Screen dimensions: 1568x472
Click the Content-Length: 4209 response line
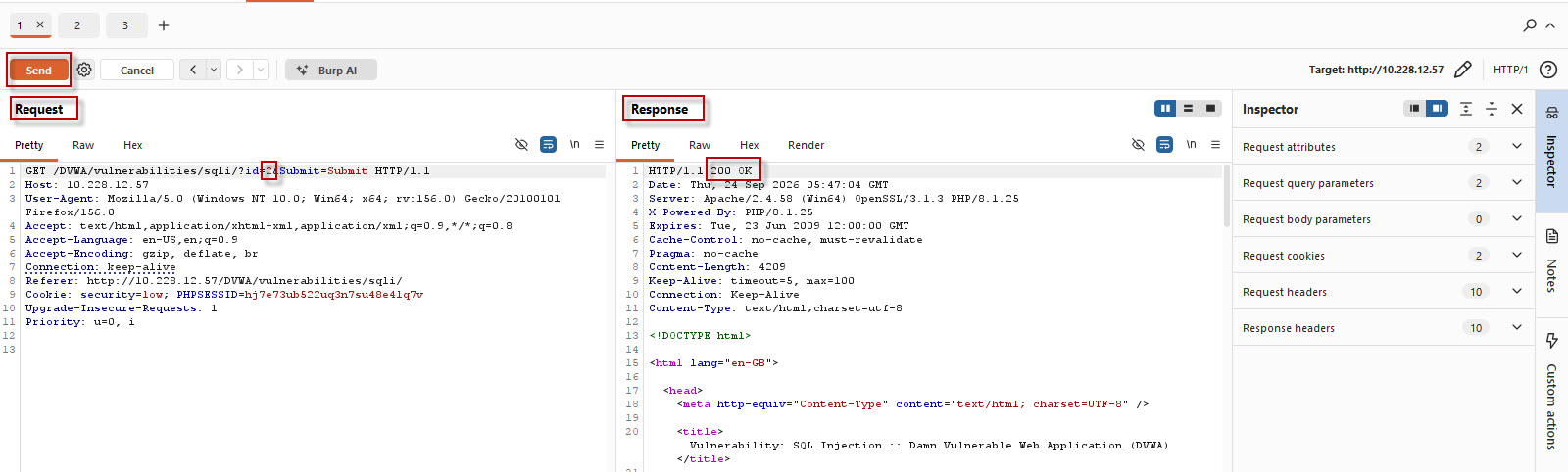coord(716,266)
